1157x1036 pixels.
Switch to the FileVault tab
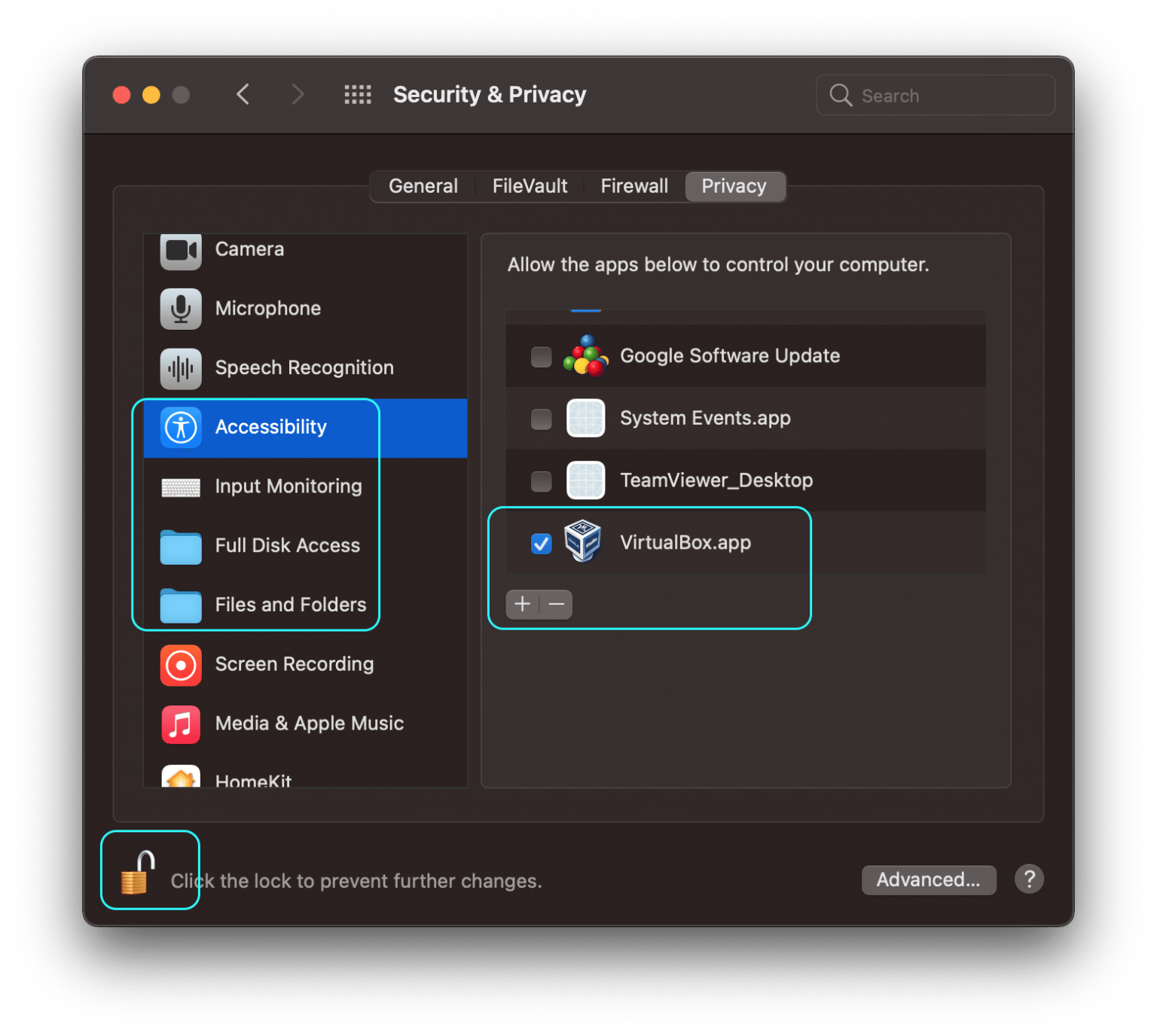click(530, 186)
